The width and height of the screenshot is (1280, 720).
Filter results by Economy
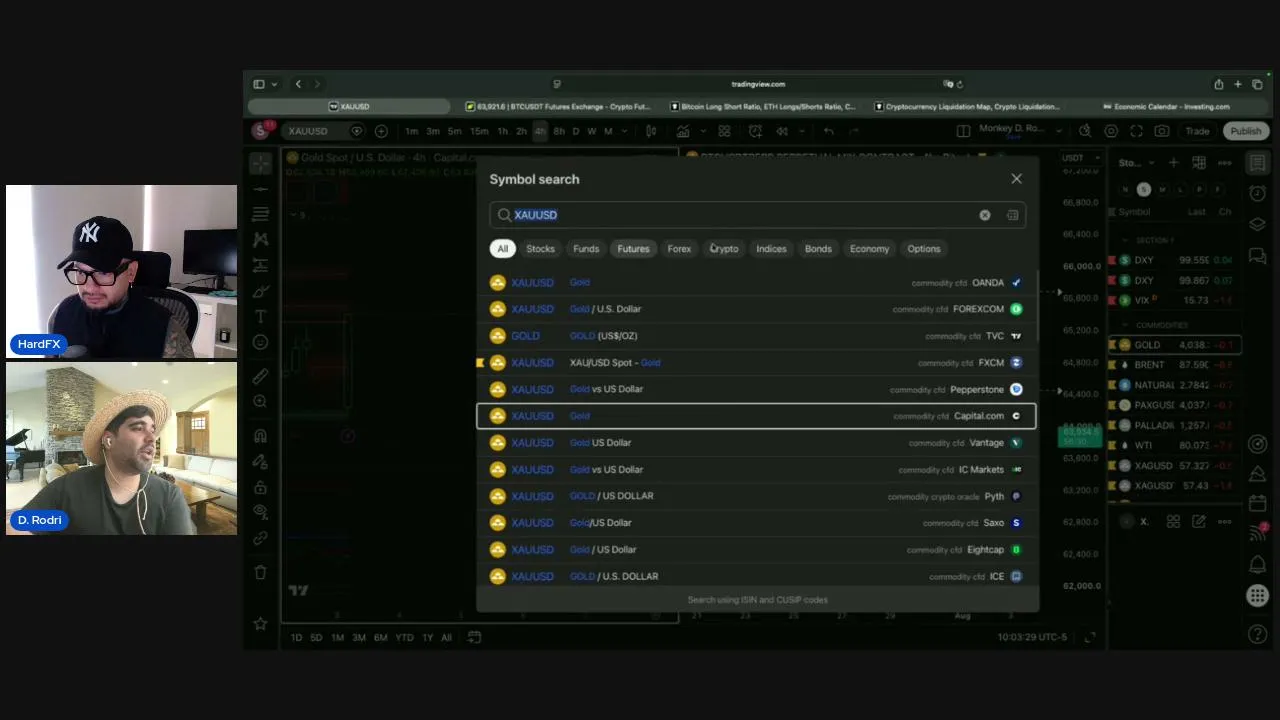click(869, 249)
